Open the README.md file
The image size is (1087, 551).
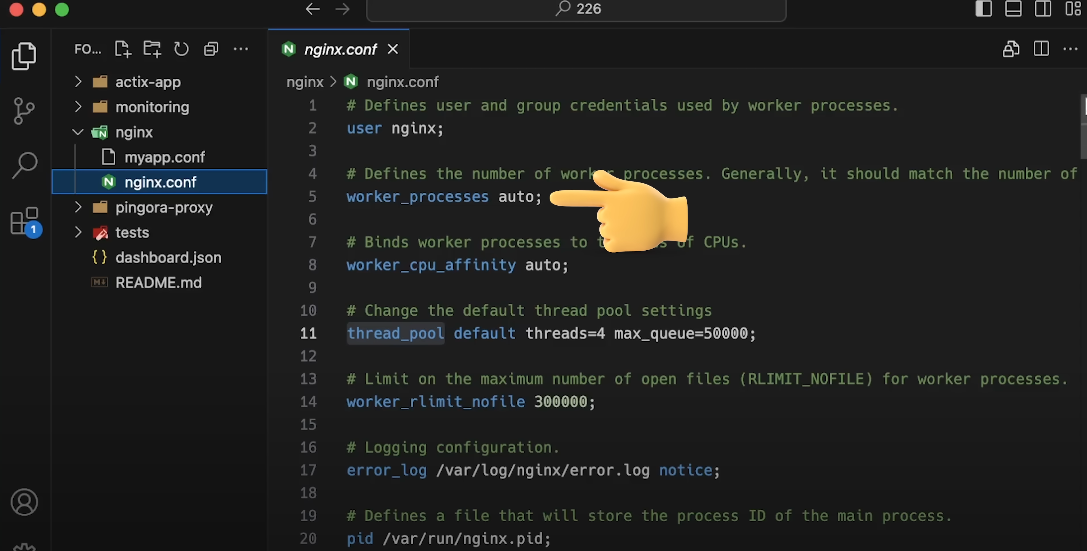point(159,283)
